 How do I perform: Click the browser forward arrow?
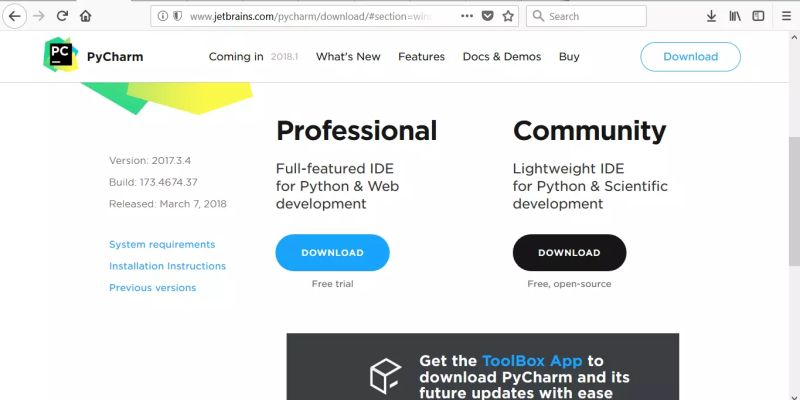tap(39, 16)
